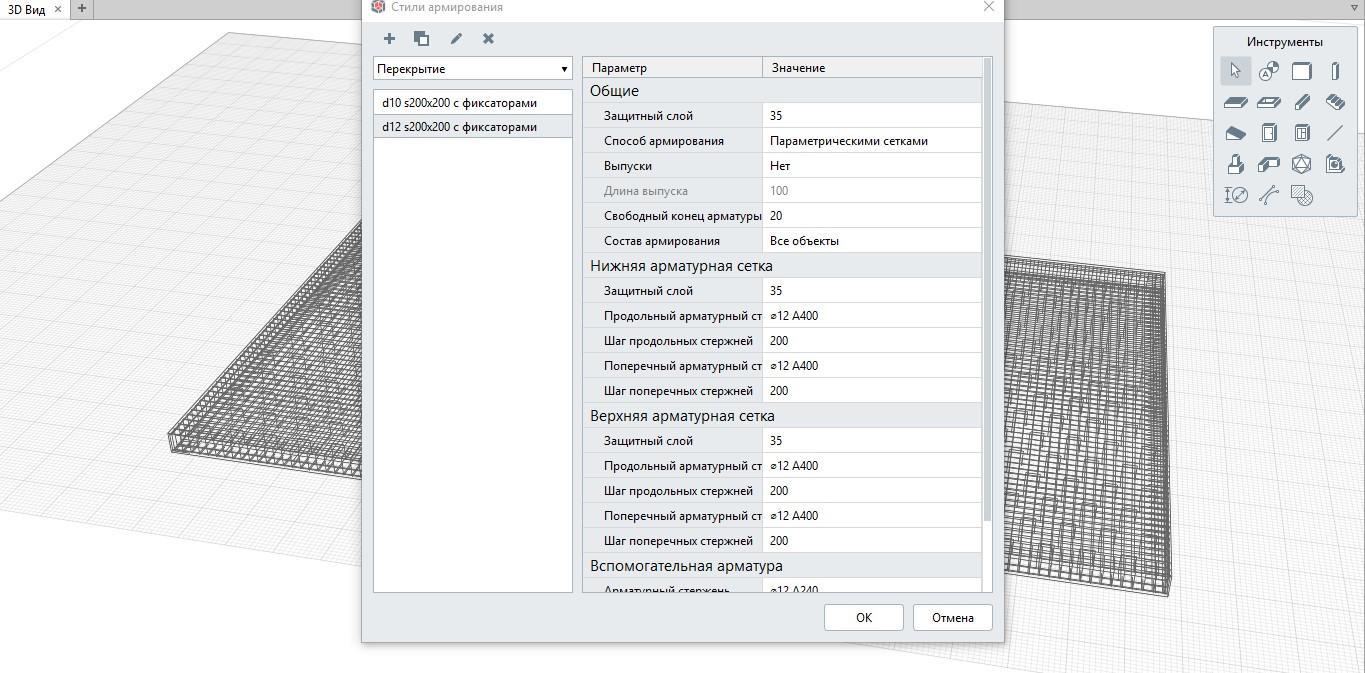Select the arrow pointer tool
The width and height of the screenshot is (1365, 673).
(x=1236, y=71)
